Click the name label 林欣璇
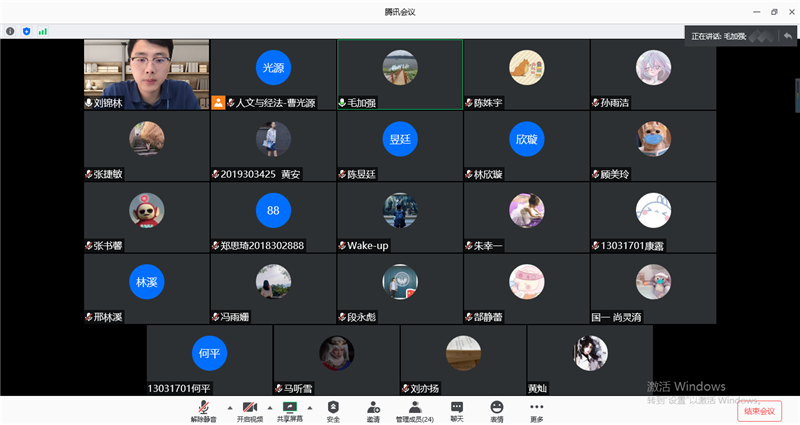 click(x=488, y=174)
